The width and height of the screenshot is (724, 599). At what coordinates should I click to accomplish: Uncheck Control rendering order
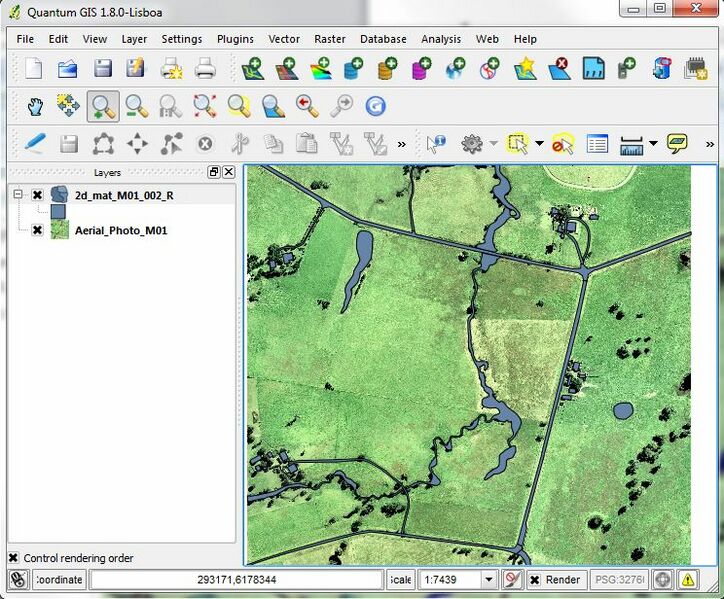(x=14, y=558)
